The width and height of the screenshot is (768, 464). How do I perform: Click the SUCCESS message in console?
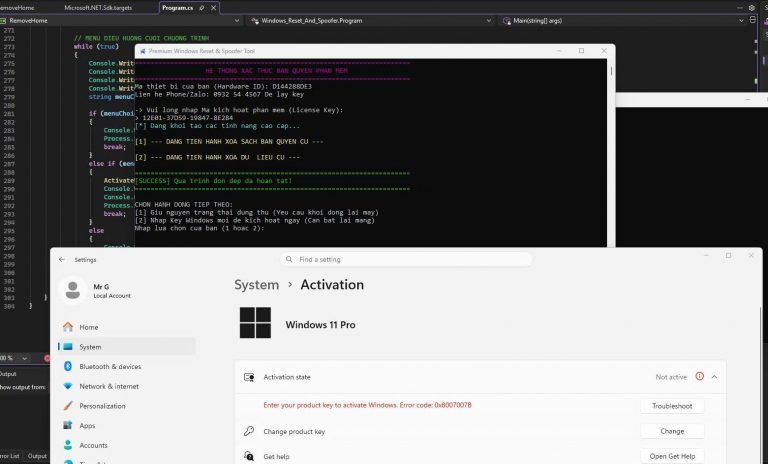coord(213,181)
